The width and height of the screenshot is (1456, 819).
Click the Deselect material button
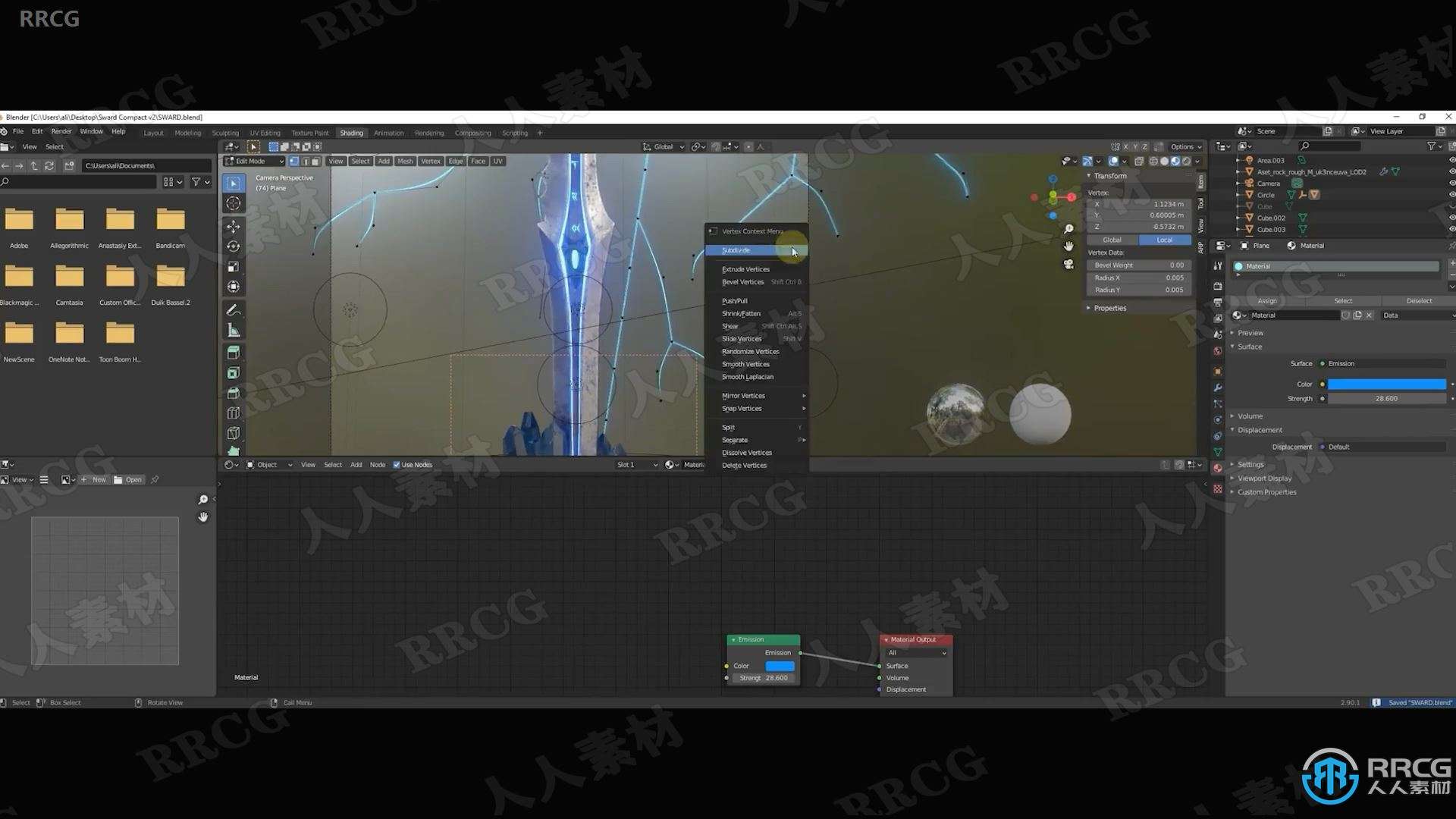1419,301
